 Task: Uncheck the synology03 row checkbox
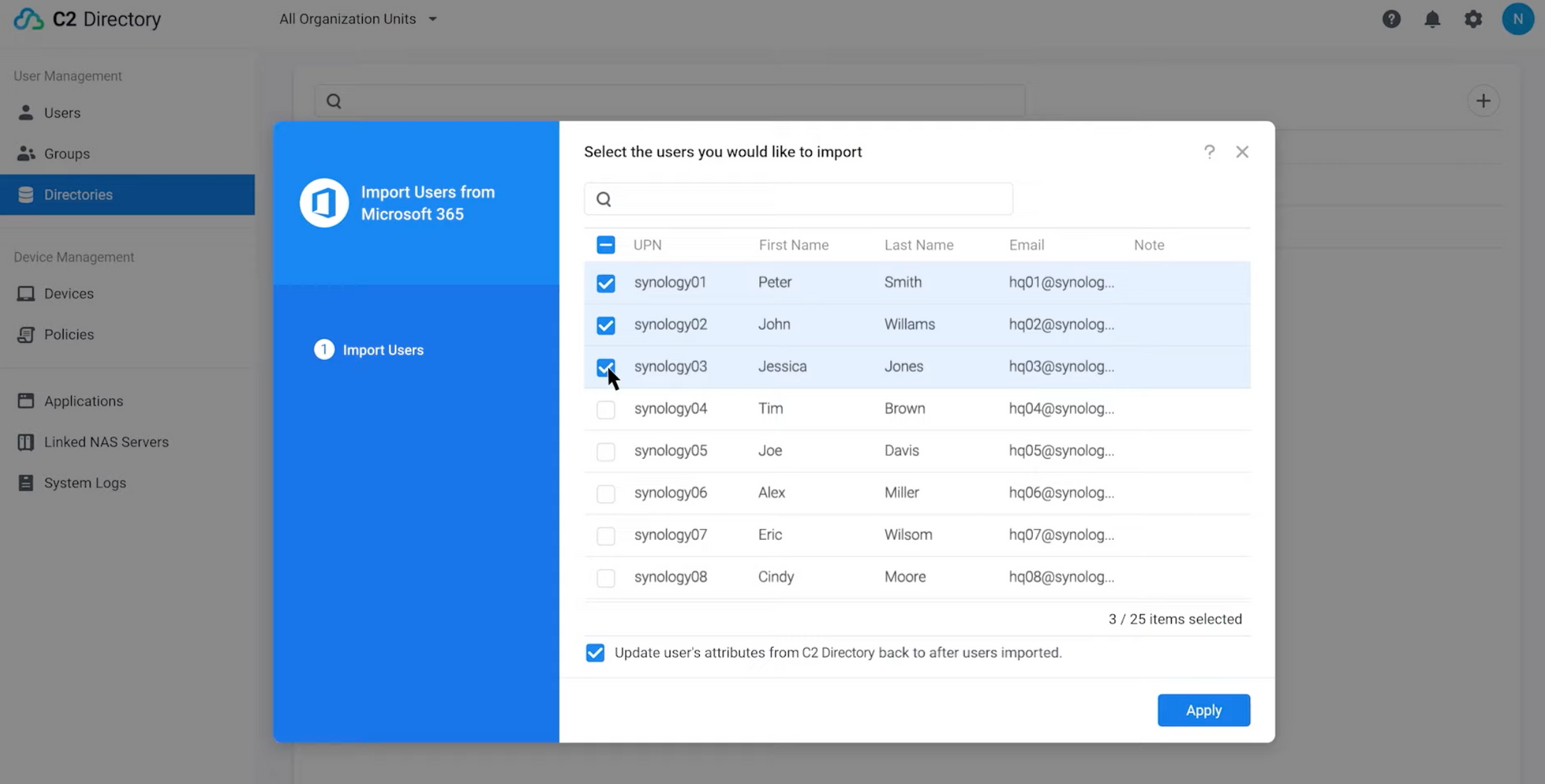[606, 368]
